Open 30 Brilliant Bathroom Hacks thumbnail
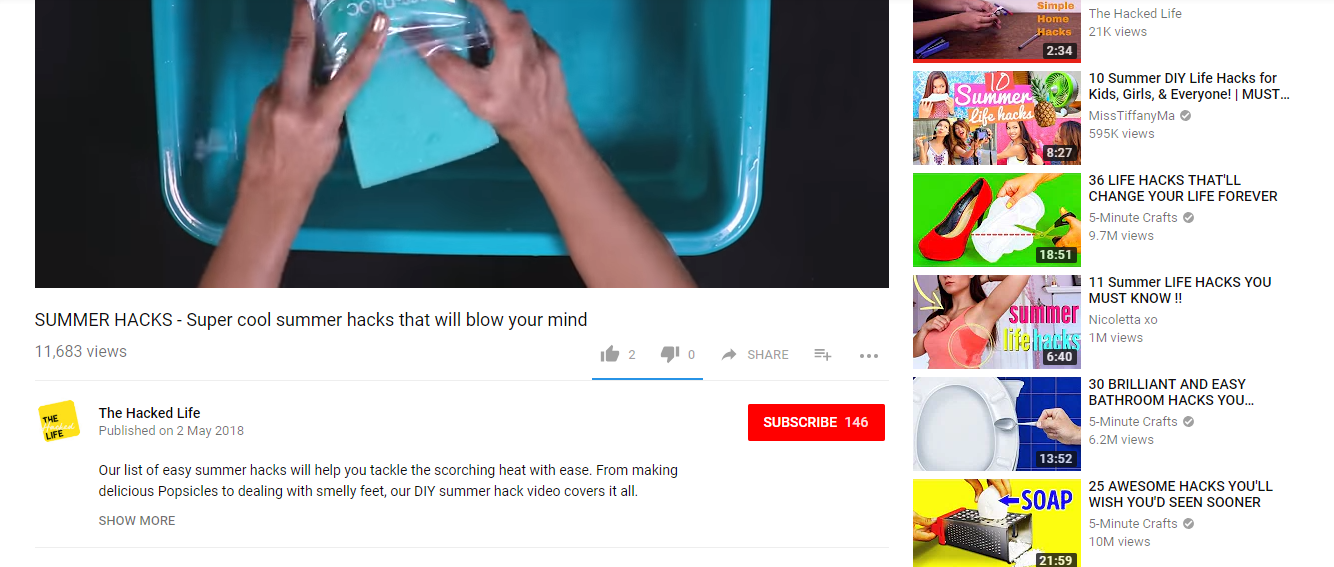The width and height of the screenshot is (1334, 567). coord(997,423)
